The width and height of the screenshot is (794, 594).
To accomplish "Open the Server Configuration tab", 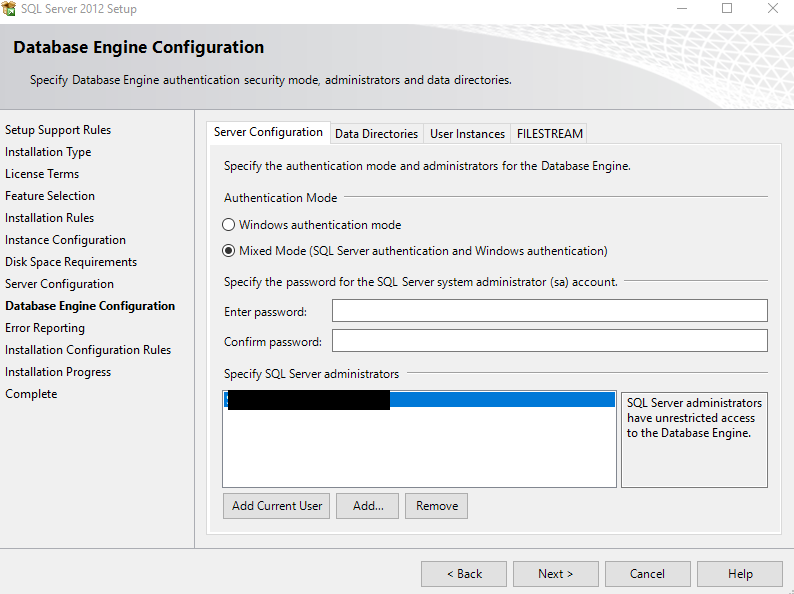I will pyautogui.click(x=268, y=132).
